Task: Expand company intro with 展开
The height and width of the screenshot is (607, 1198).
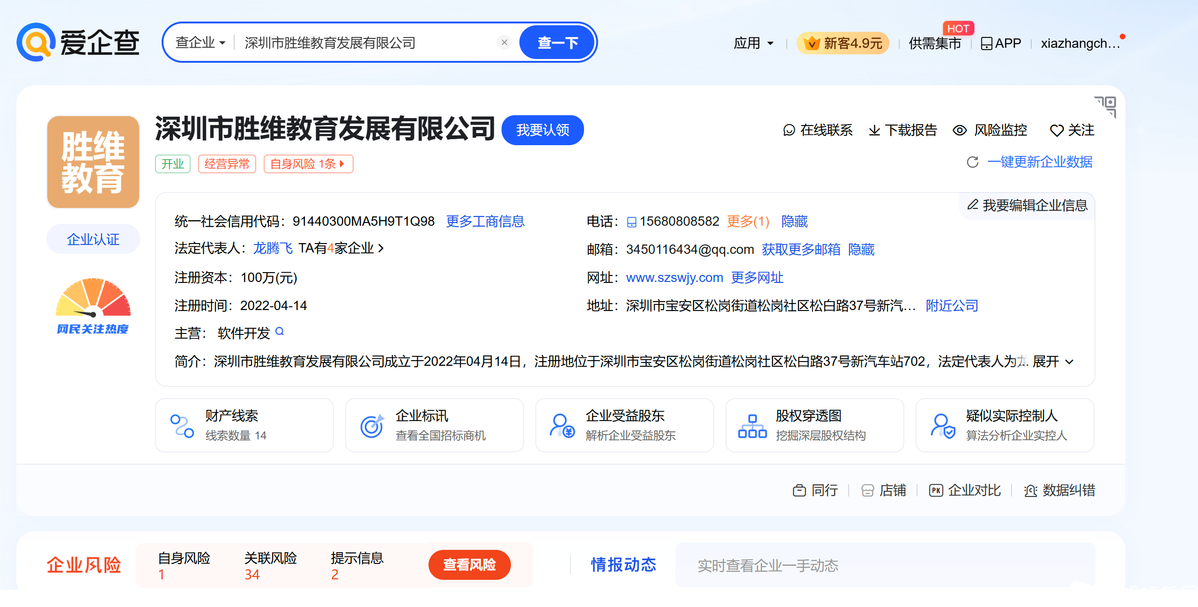Action: (1053, 362)
